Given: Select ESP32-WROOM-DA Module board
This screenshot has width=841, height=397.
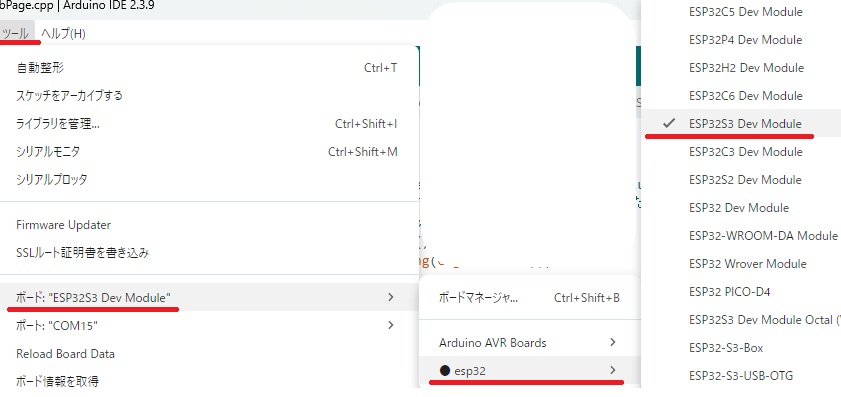Looking at the screenshot, I should (x=741, y=236).
